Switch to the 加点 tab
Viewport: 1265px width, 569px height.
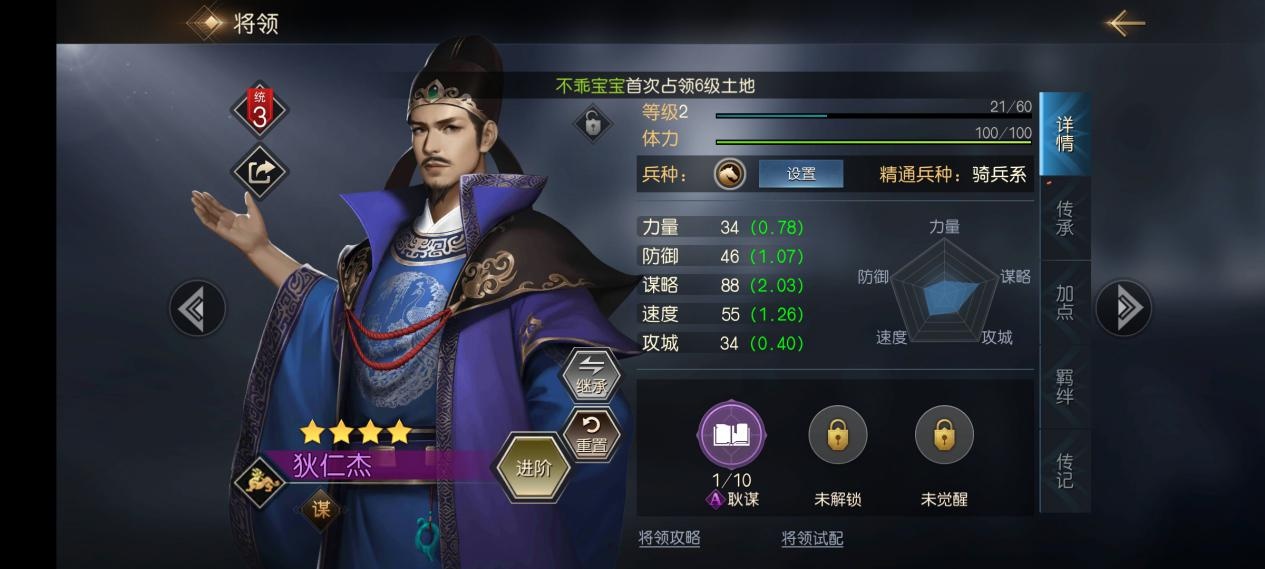pyautogui.click(x=1065, y=302)
